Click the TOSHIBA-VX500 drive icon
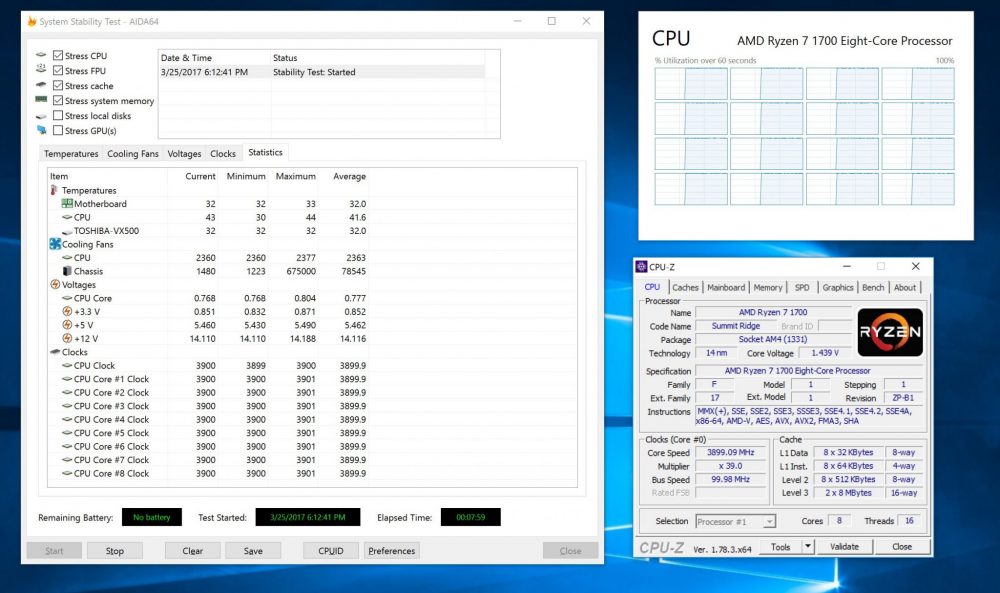Viewport: 1000px width, 593px height. click(67, 231)
